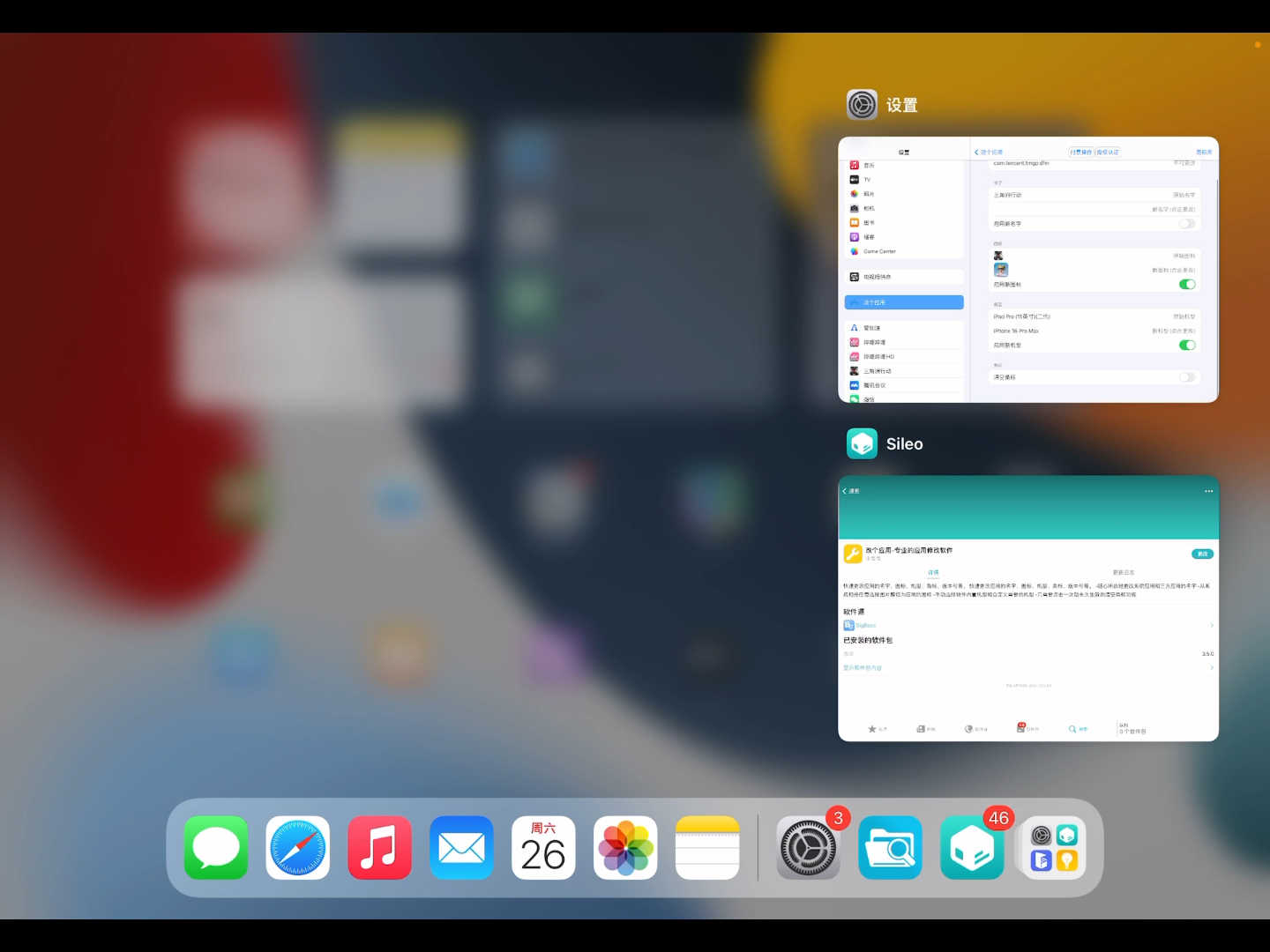Viewport: 1270px width, 952px height.
Task: Select Game Center in Settings sidebar
Action: (x=904, y=251)
